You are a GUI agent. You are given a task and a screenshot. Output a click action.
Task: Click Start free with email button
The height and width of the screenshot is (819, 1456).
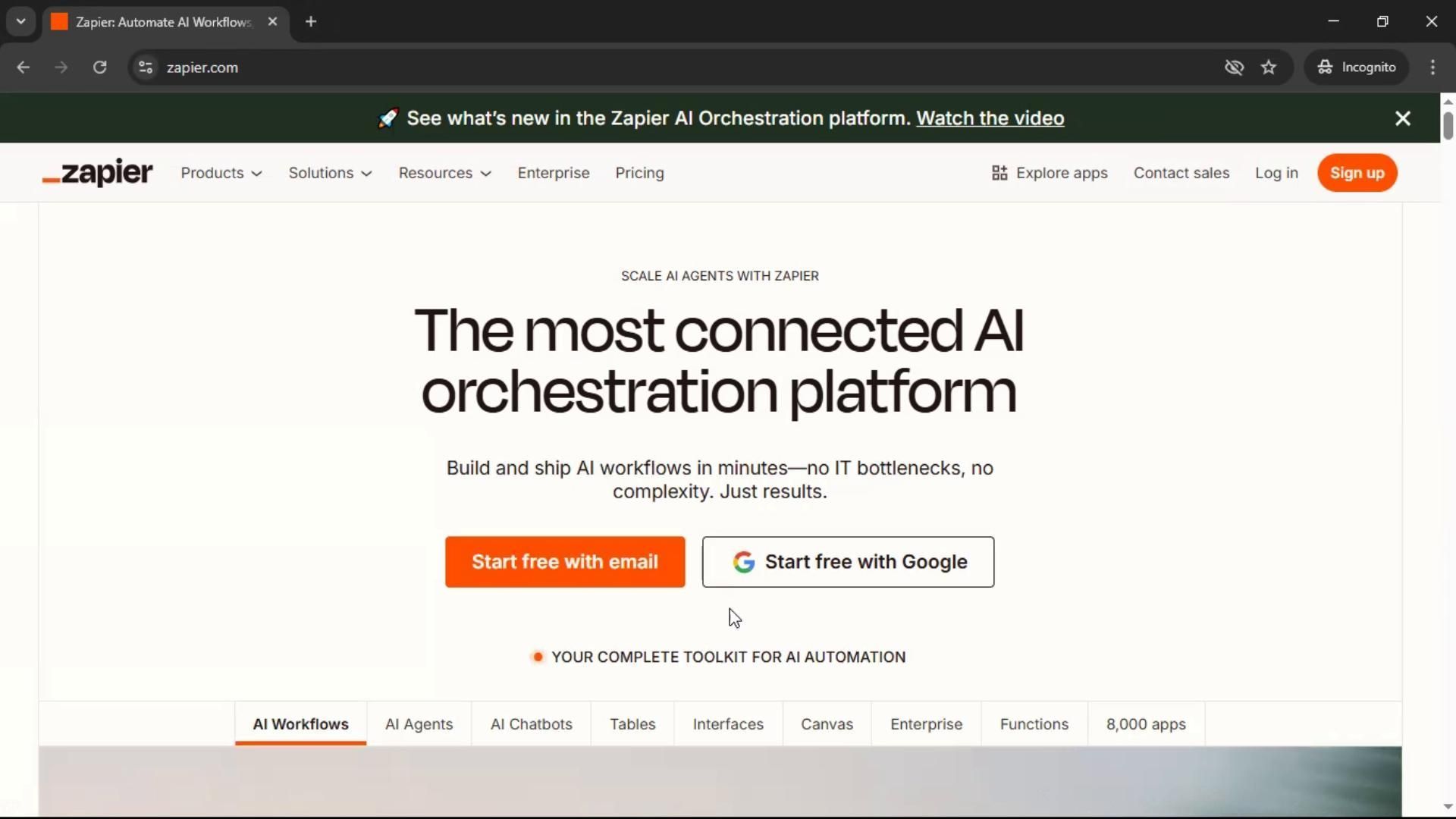pyautogui.click(x=565, y=562)
